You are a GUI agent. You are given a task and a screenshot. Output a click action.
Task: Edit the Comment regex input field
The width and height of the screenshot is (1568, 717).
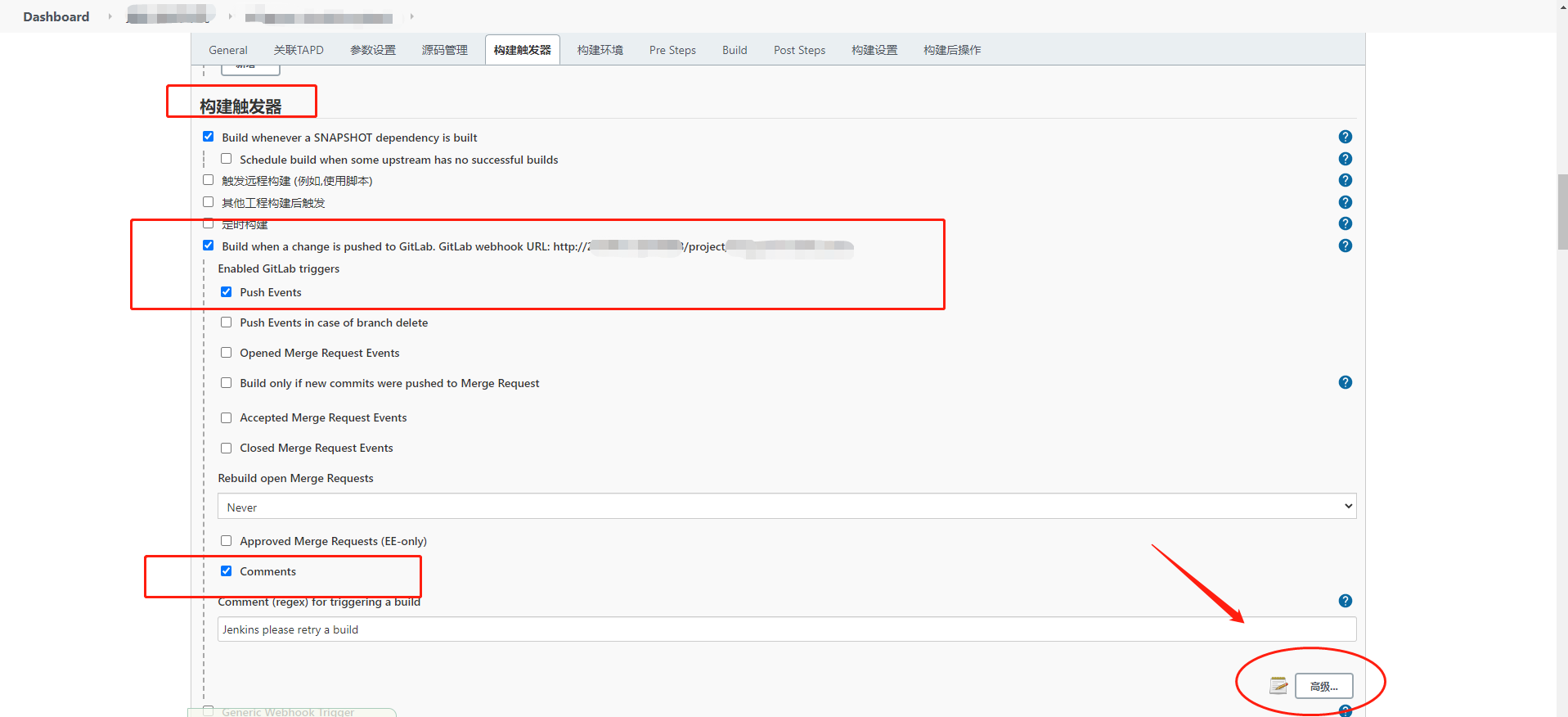(787, 629)
